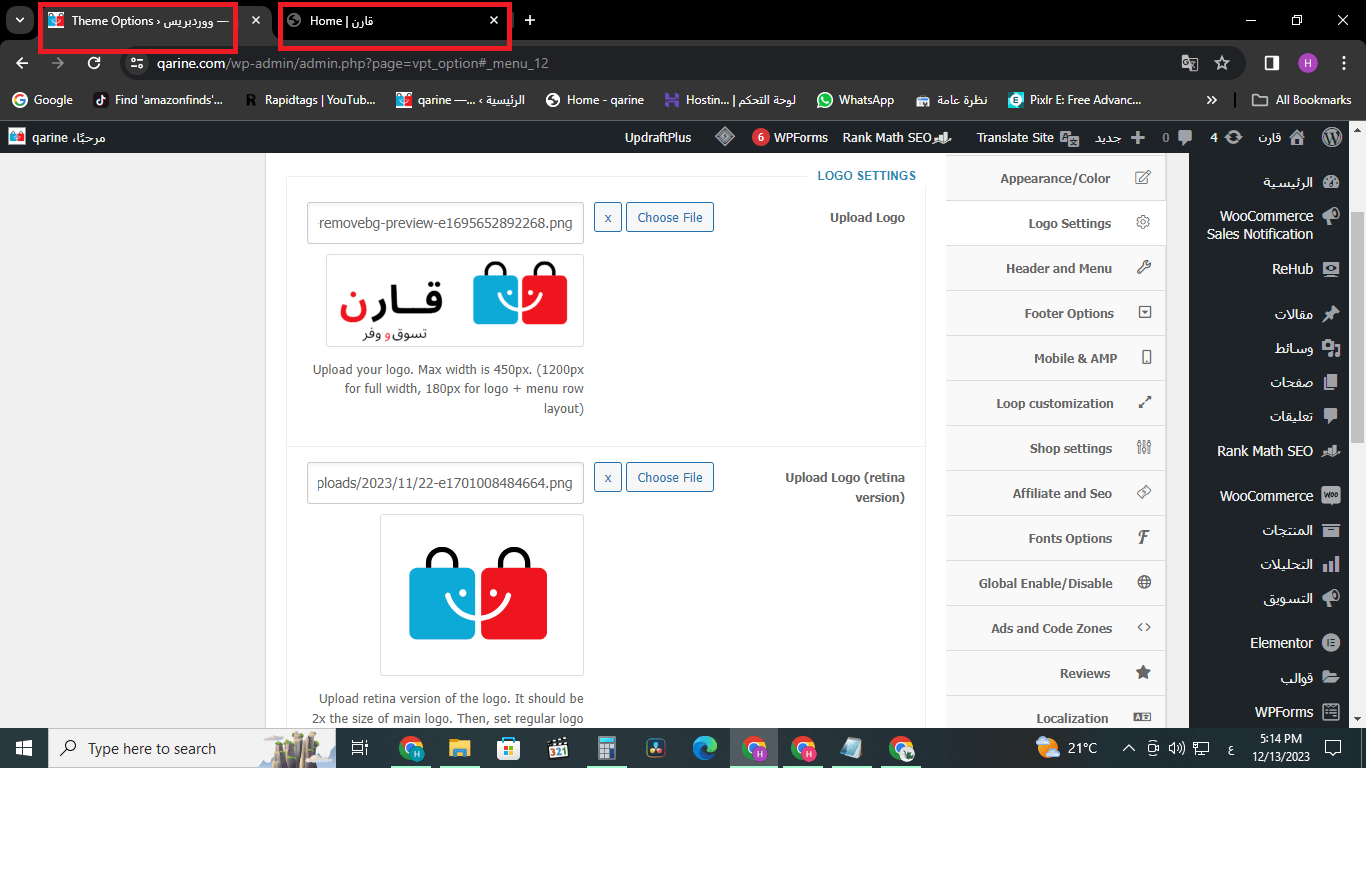Expand the tab search dropdown arrow

coord(20,20)
